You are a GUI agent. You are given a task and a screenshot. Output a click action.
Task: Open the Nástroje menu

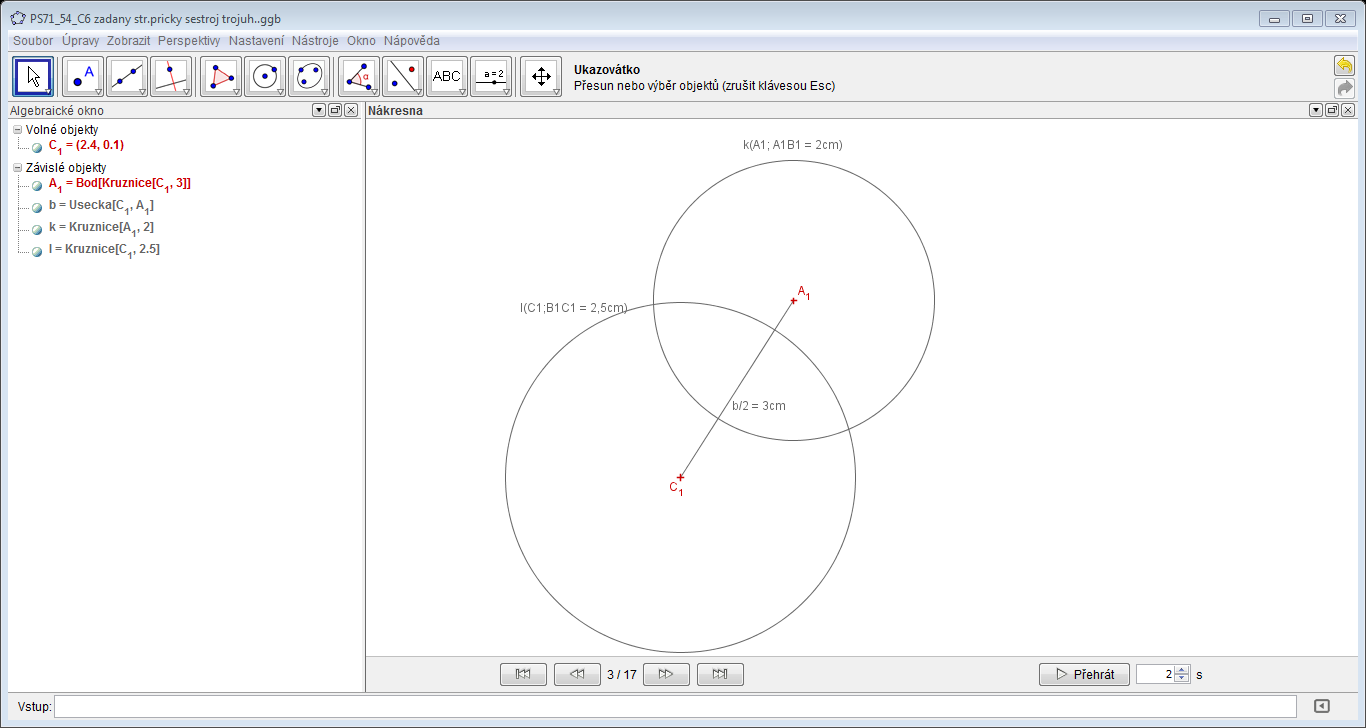315,41
